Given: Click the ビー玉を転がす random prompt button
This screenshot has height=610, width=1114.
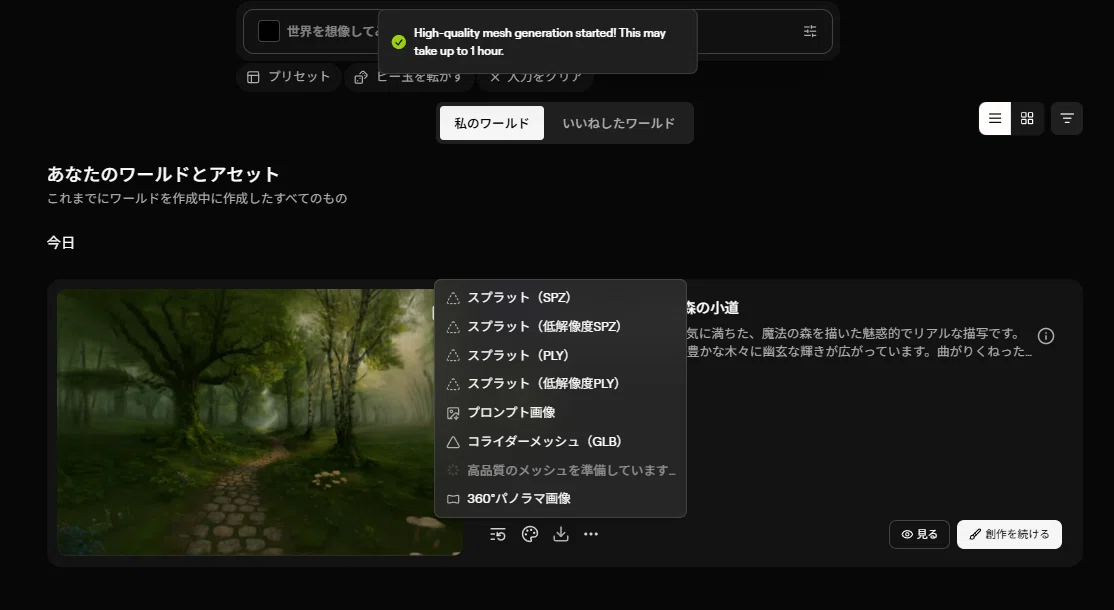Looking at the screenshot, I should [x=409, y=77].
